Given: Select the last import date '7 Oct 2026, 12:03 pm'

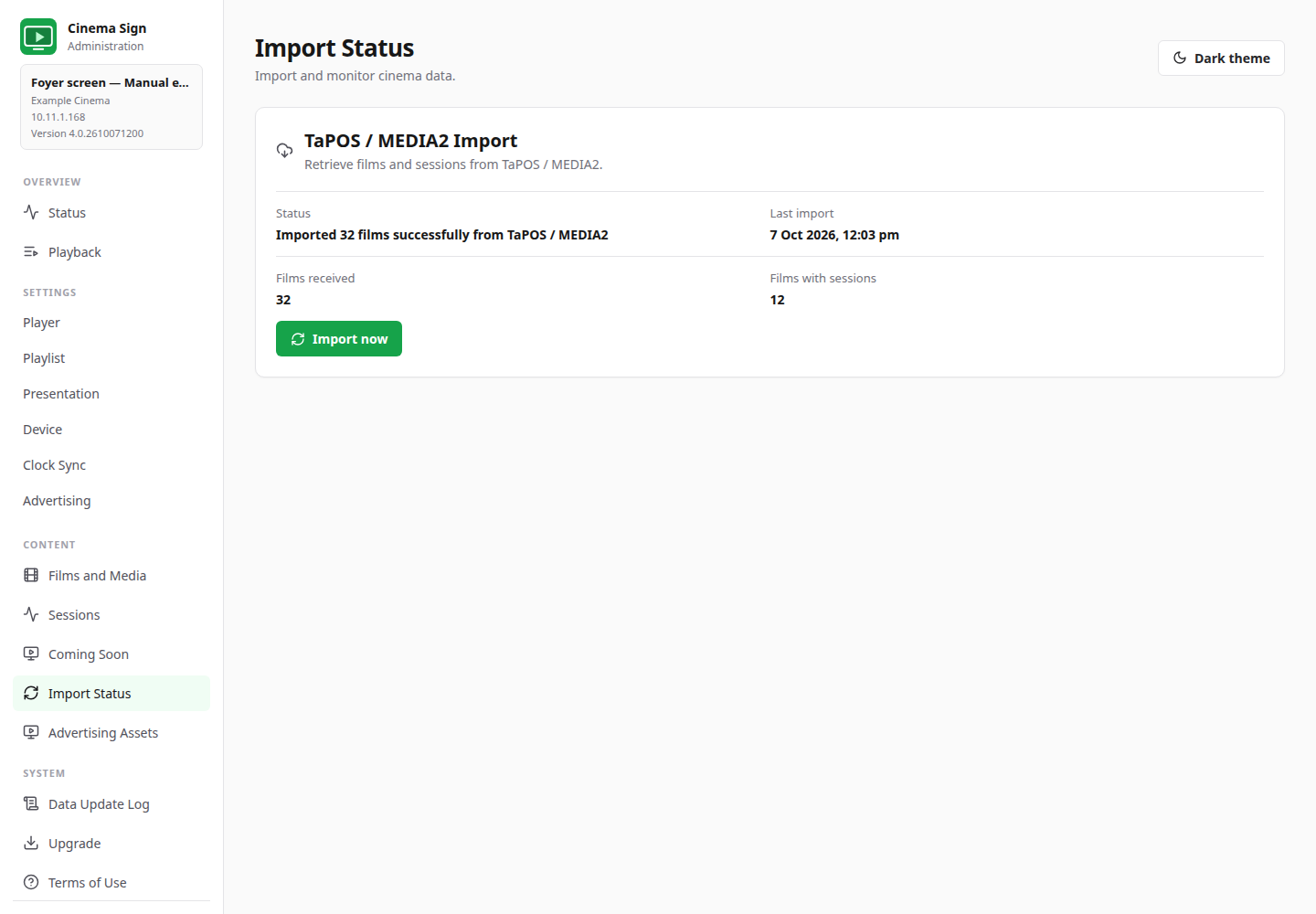Looking at the screenshot, I should tap(834, 235).
